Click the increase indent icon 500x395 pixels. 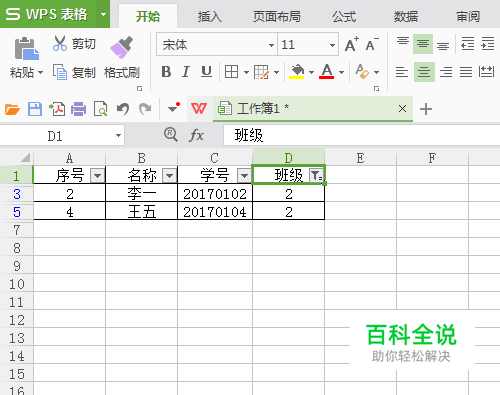click(x=488, y=44)
